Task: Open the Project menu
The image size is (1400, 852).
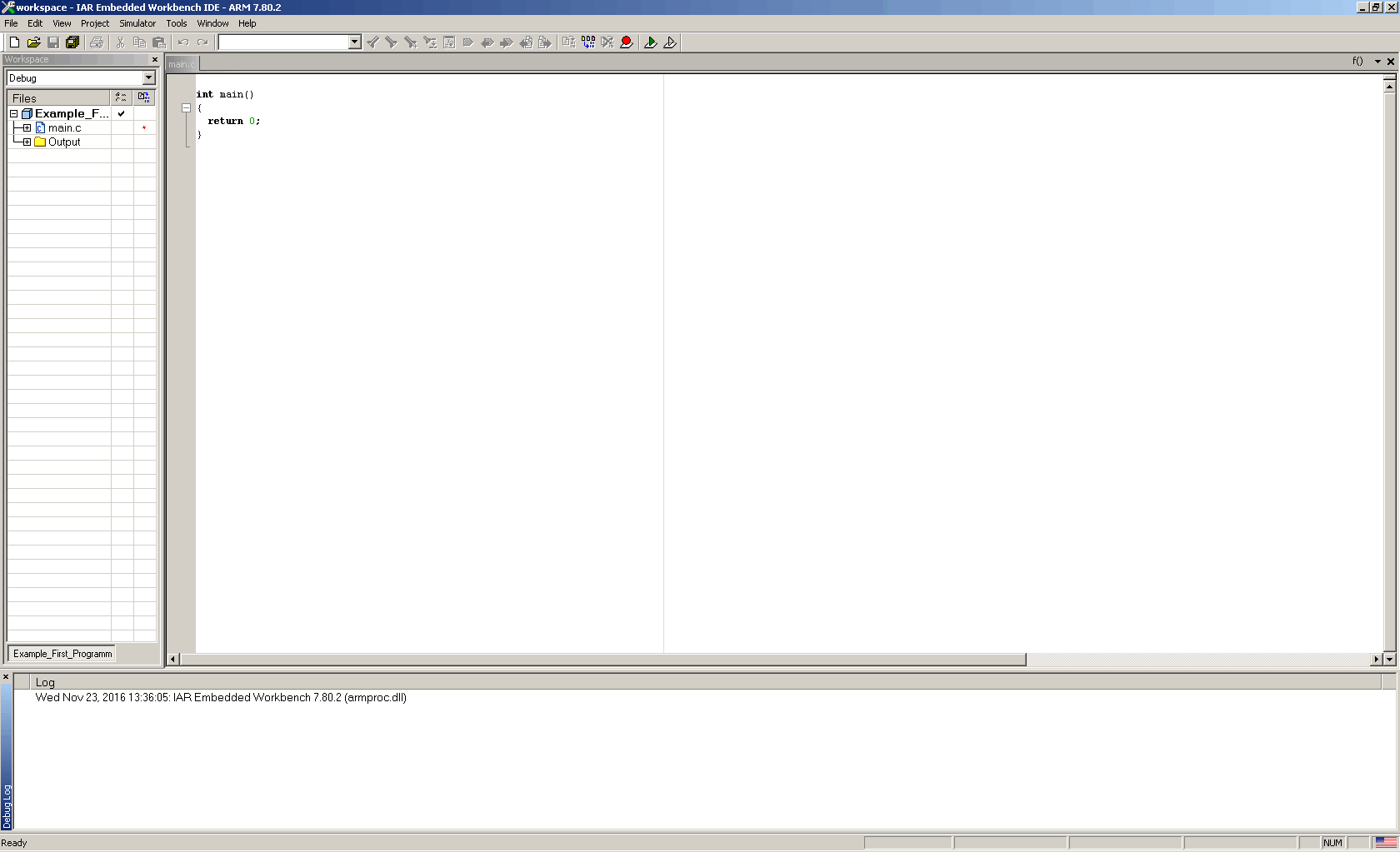Action: click(94, 23)
